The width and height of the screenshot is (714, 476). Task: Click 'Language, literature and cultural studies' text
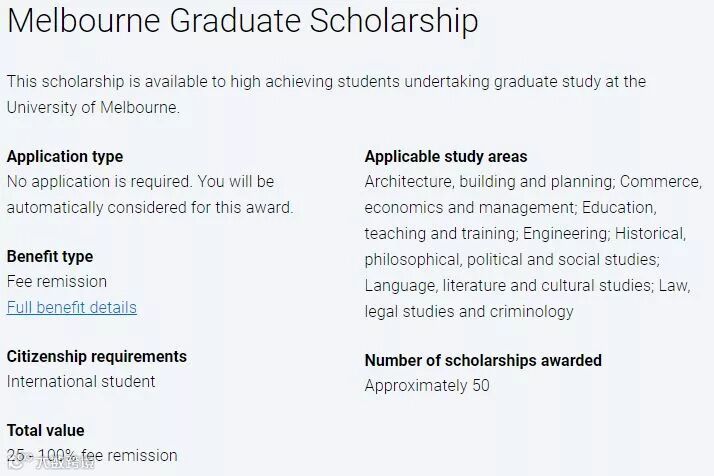(x=507, y=286)
